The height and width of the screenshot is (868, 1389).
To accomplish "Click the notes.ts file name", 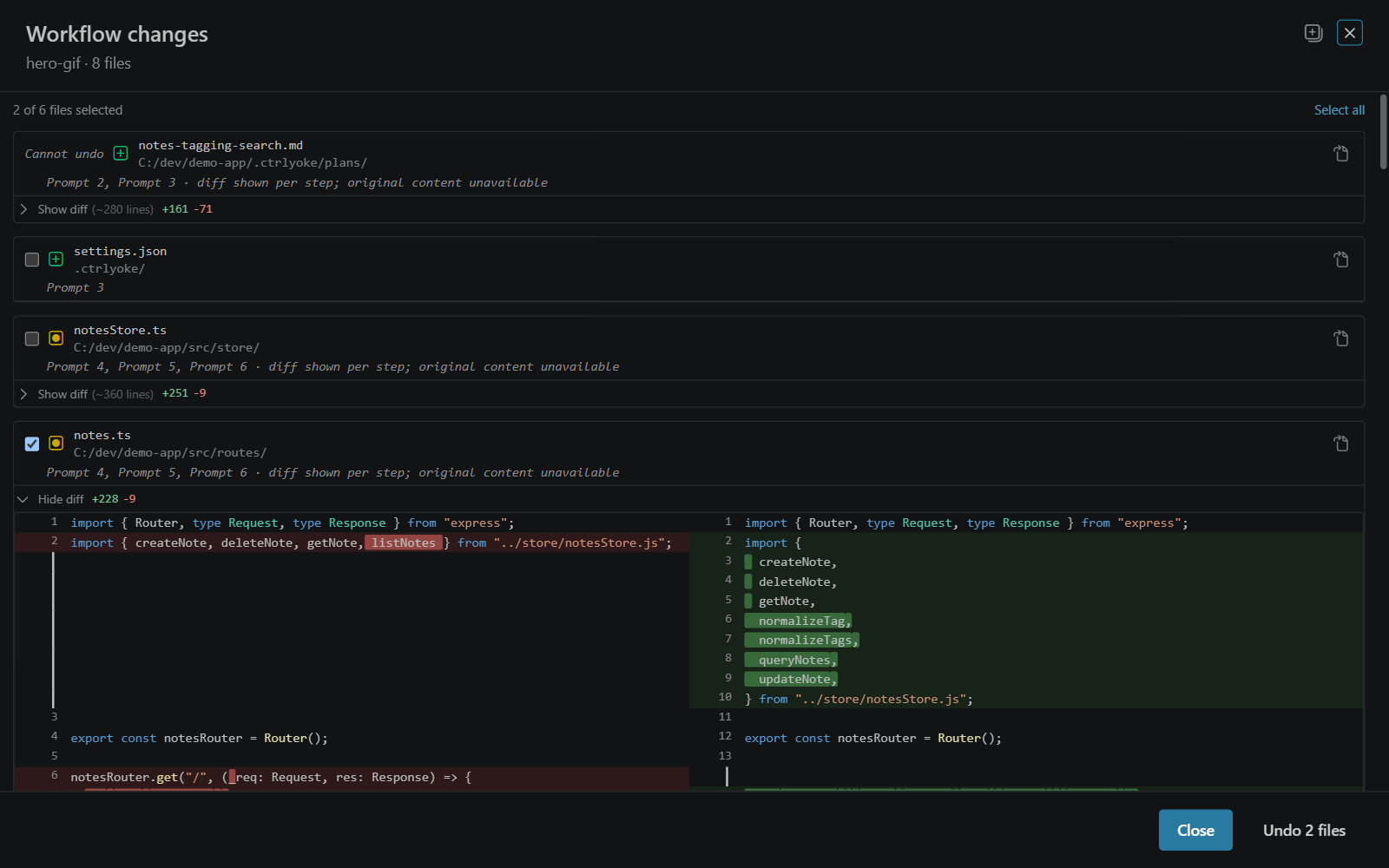I will tap(102, 435).
